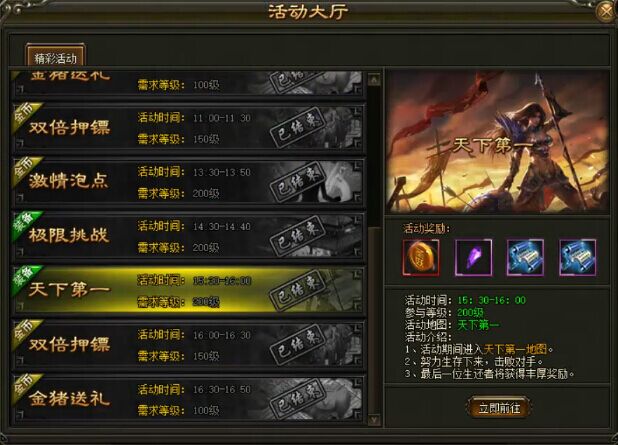Select the third blue scroll reward icon

(x=525, y=257)
